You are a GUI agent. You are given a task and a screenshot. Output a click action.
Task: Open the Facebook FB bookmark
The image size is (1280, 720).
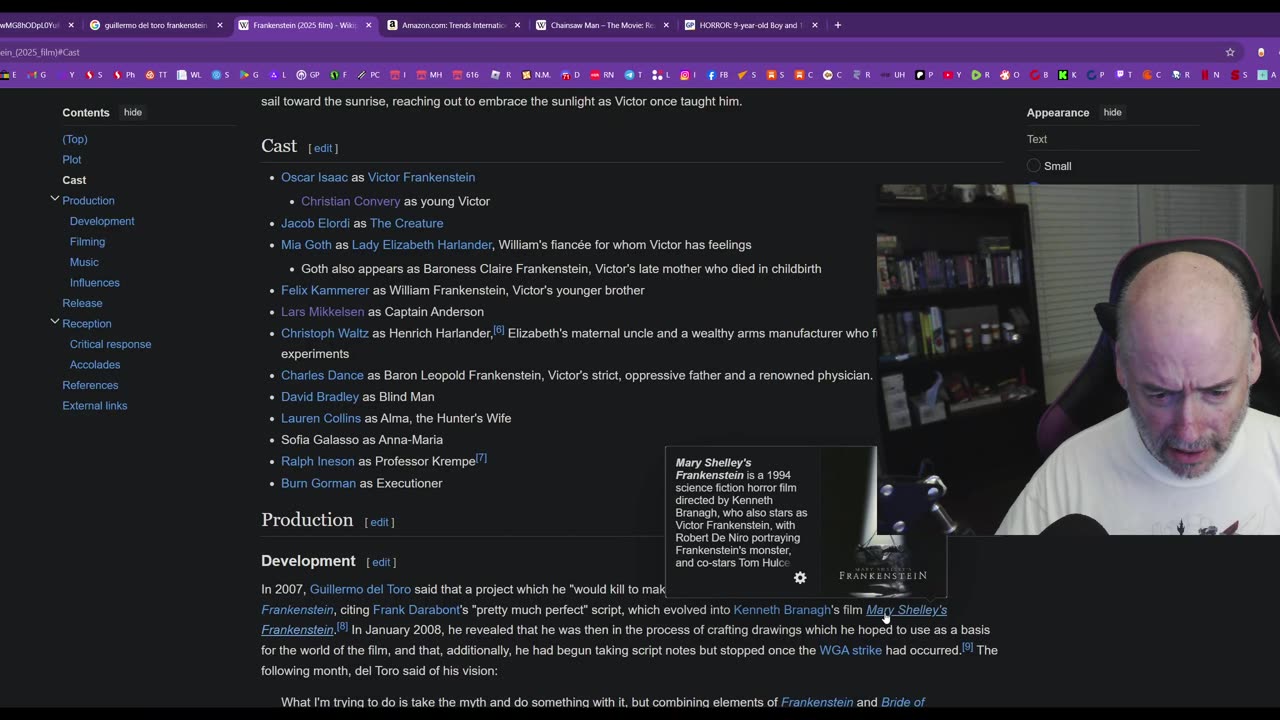[717, 75]
